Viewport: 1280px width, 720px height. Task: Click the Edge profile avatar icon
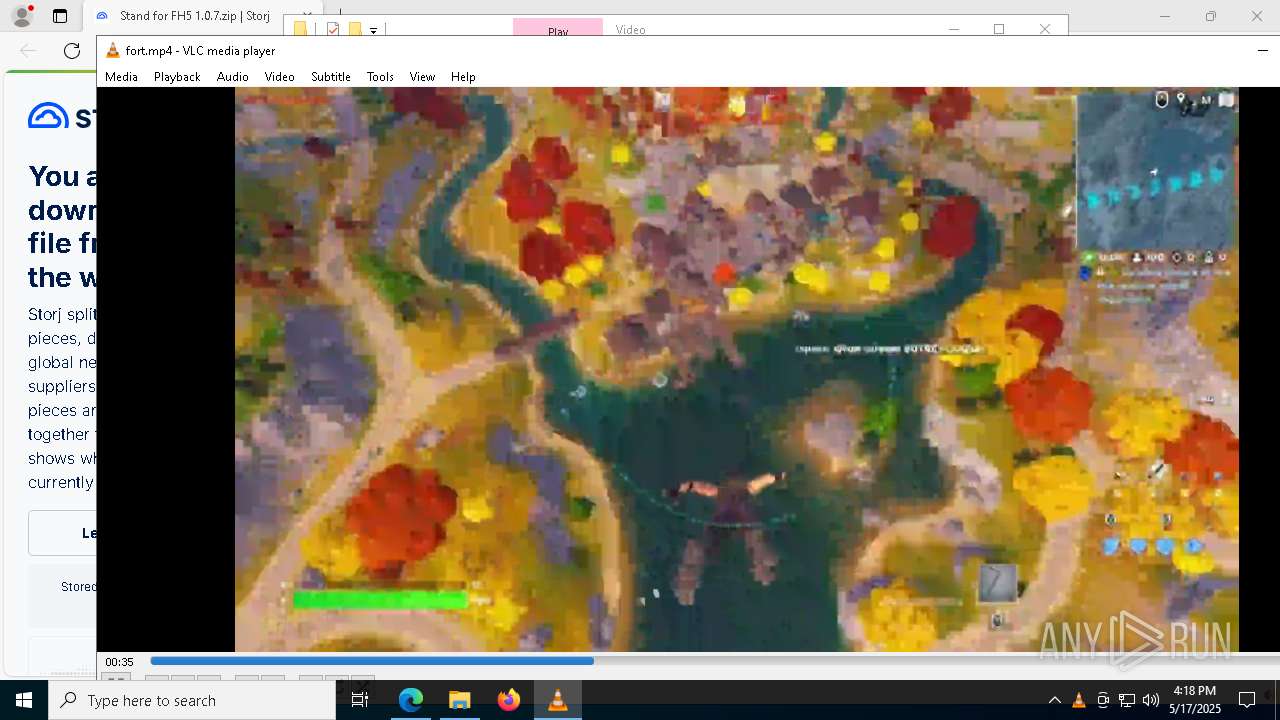(22, 16)
